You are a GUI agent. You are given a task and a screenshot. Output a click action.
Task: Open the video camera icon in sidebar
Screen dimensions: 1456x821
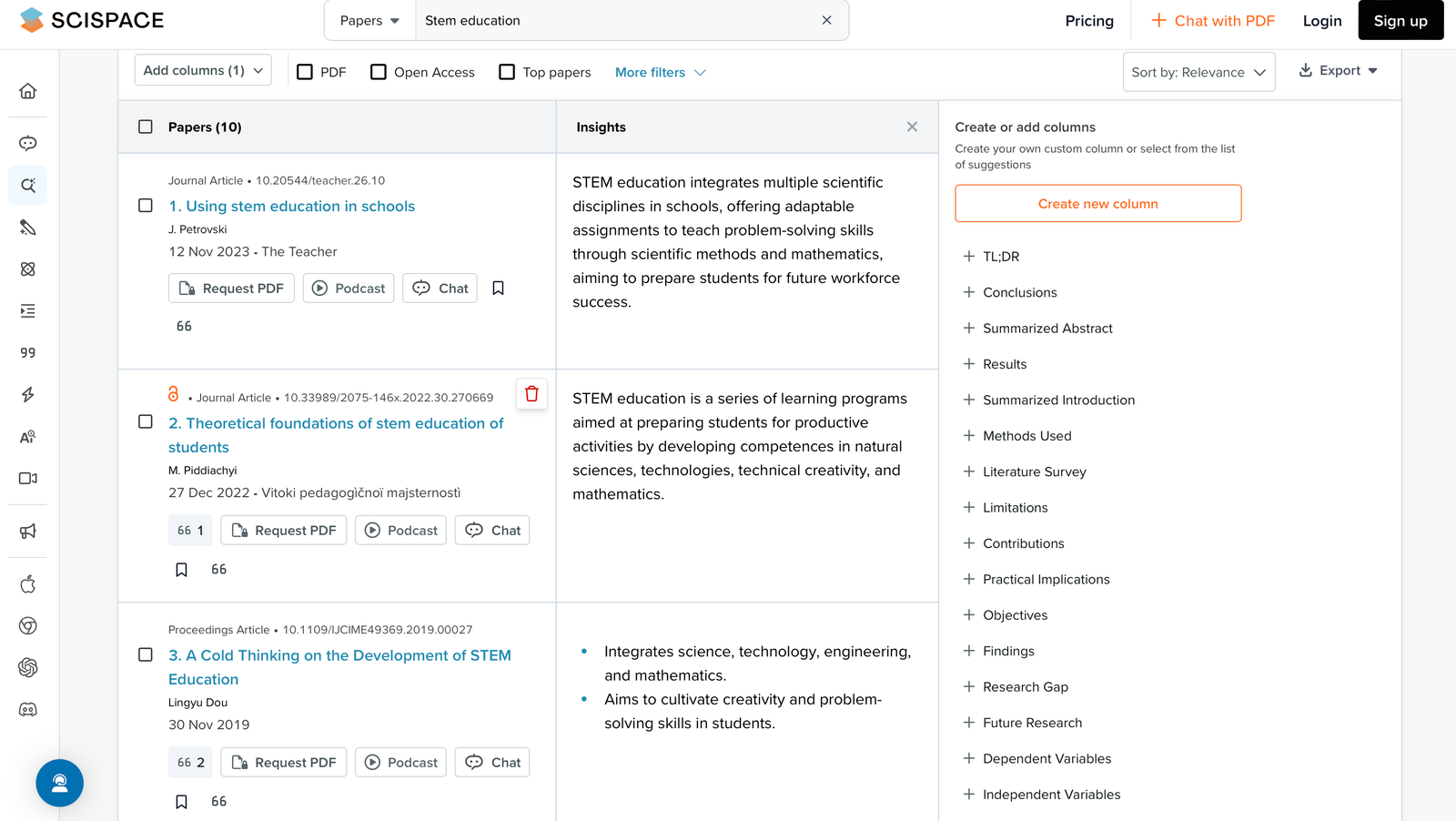tap(28, 479)
